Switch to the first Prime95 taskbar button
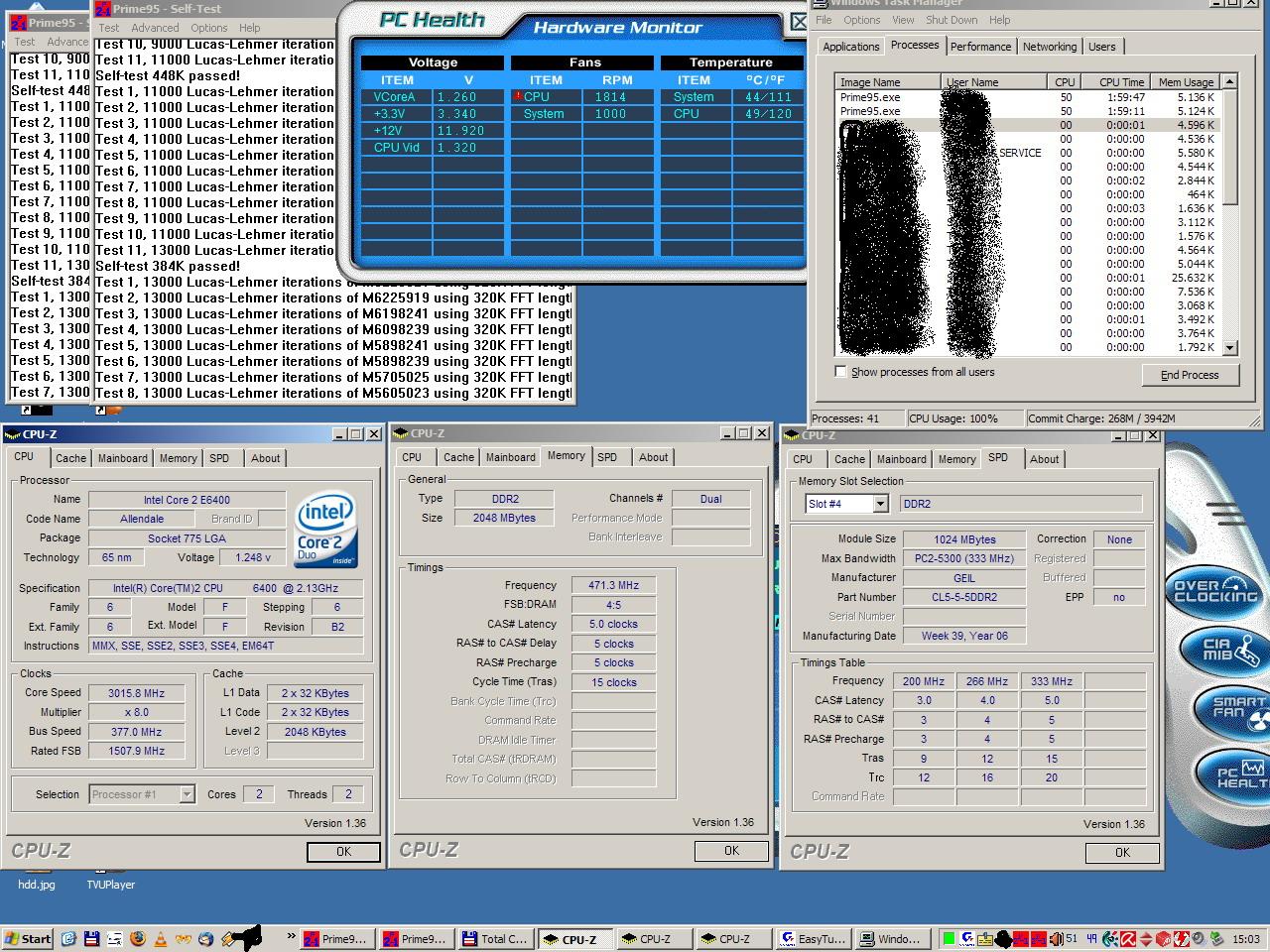This screenshot has width=1270, height=952. [336, 939]
